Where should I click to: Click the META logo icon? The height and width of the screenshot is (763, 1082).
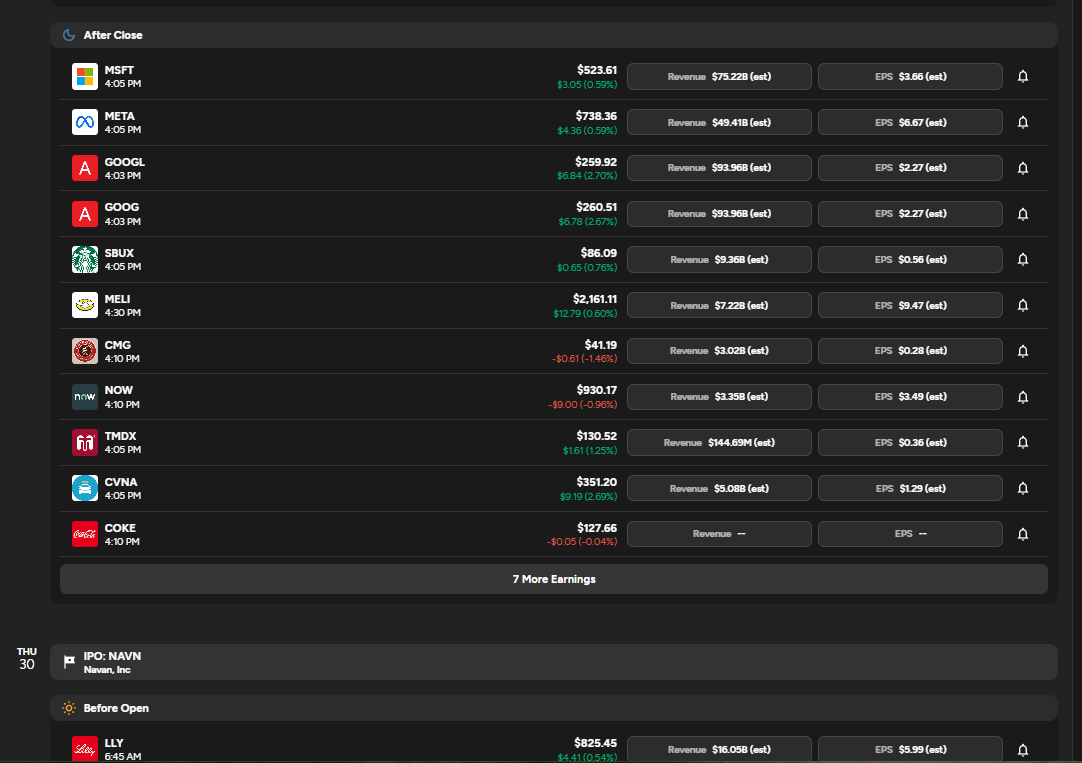85,122
